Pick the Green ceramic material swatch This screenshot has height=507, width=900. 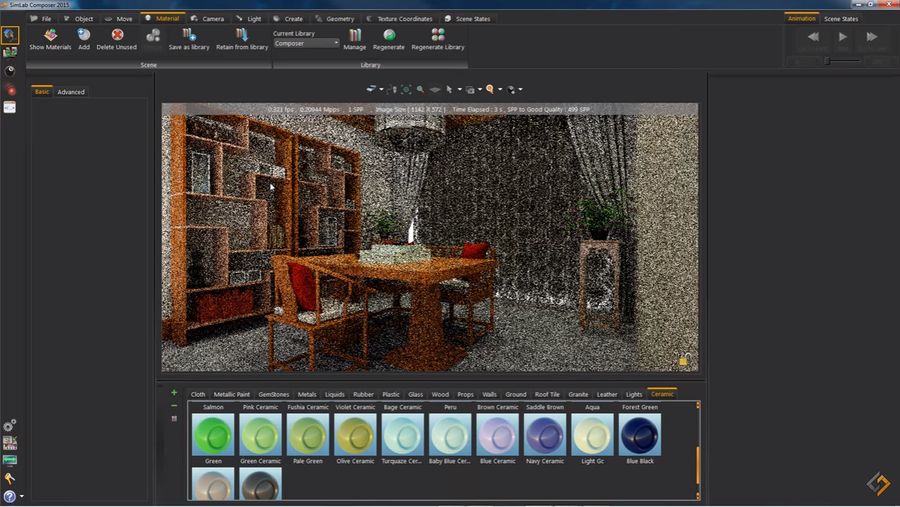coord(213,435)
